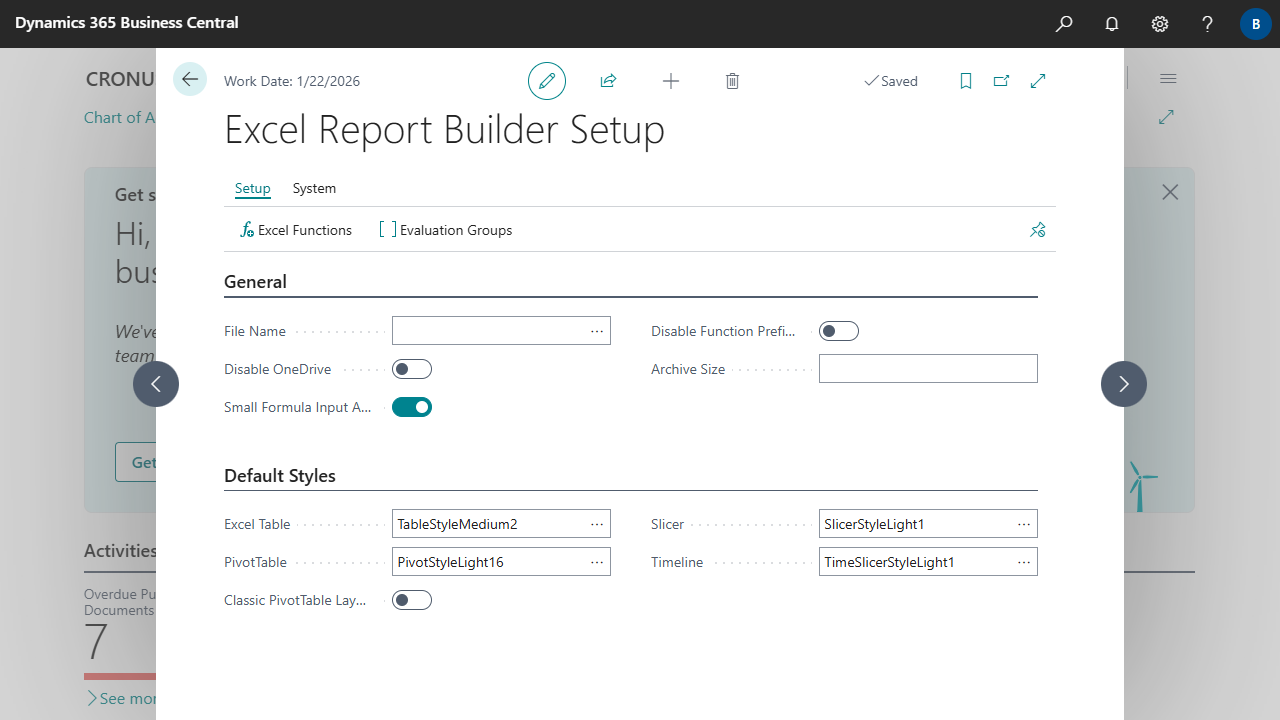This screenshot has height=720, width=1280.
Task: Toggle Small Formula Input Area switch
Action: click(412, 407)
